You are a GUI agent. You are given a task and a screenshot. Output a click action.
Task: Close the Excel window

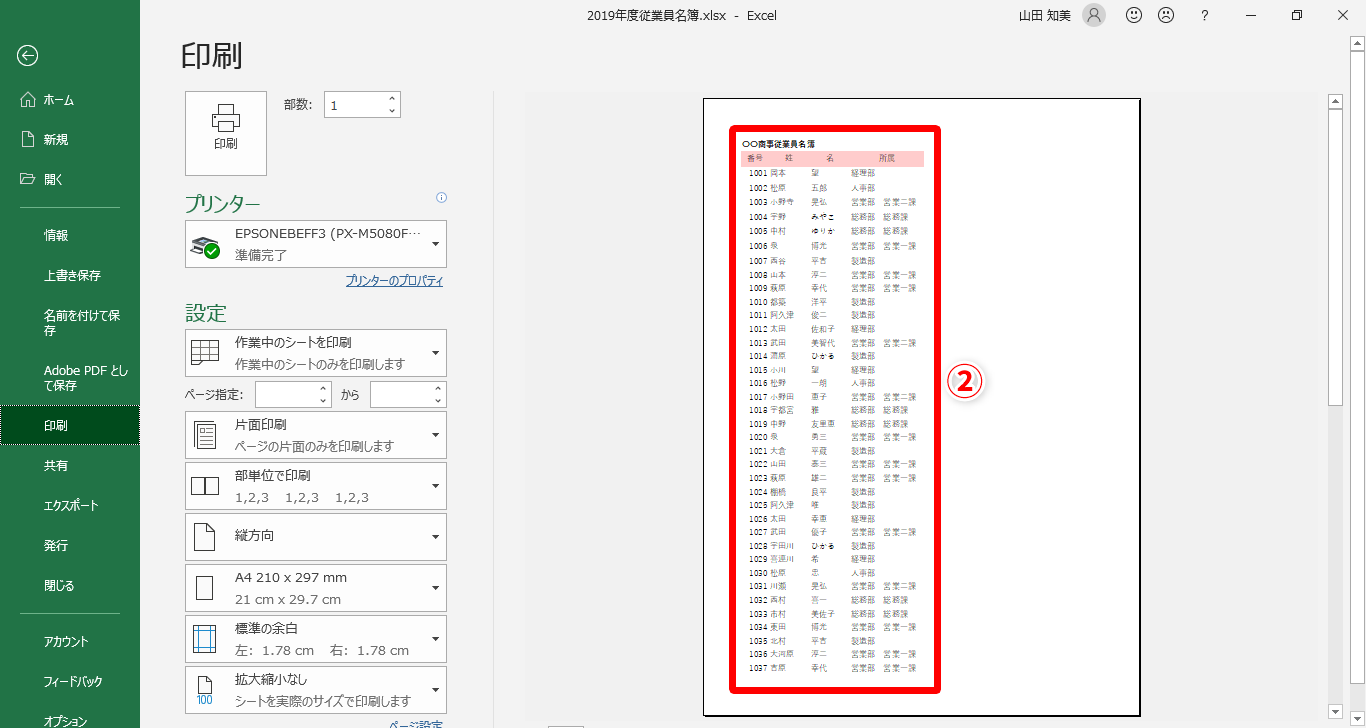(1343, 15)
